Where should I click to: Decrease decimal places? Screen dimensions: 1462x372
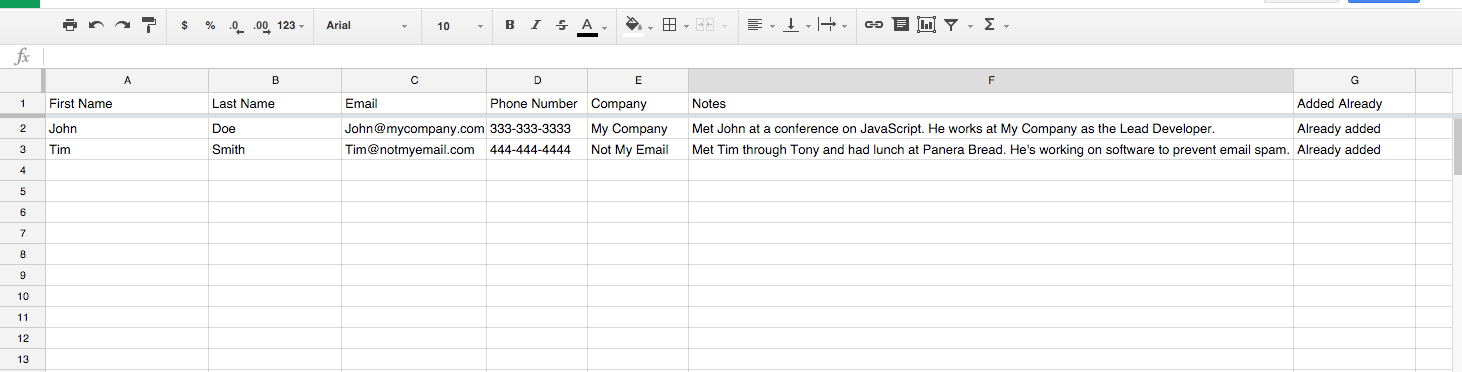(x=236, y=26)
